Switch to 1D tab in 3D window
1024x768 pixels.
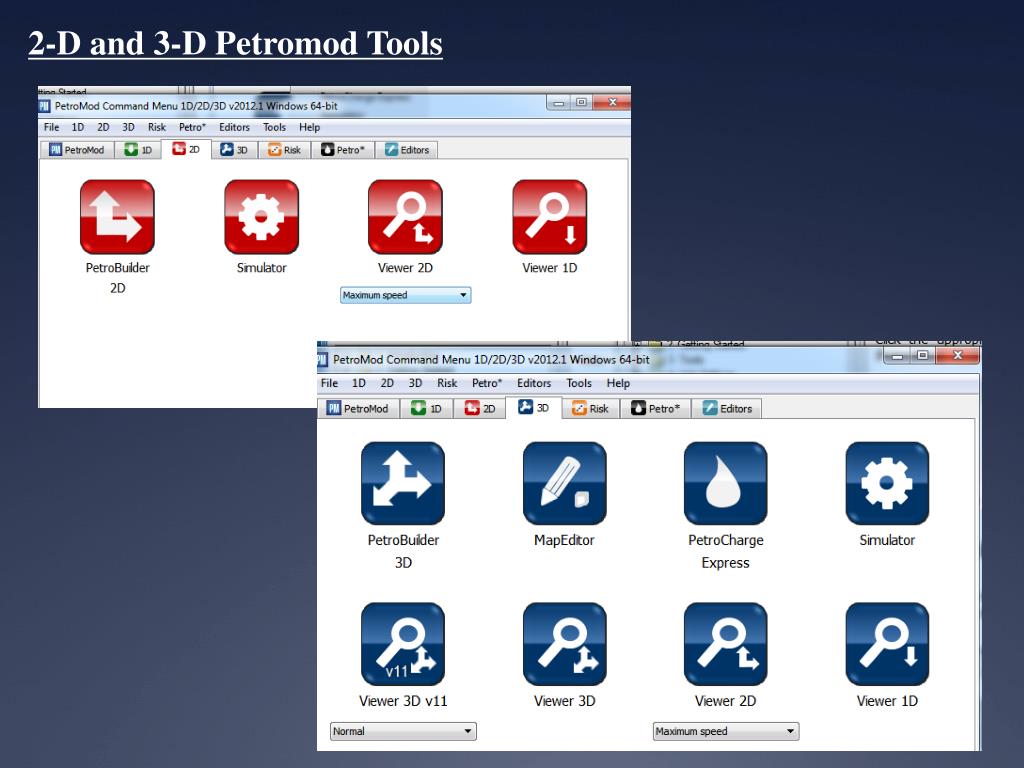click(426, 409)
